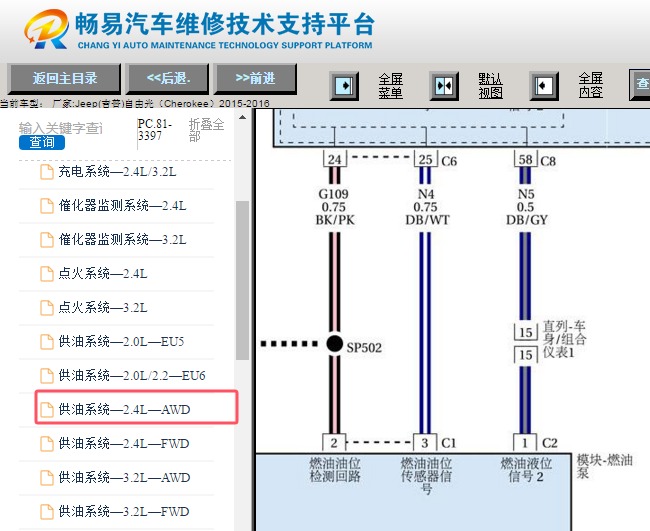Click PC.81-3397 text in sidebar
The image size is (650, 531).
154,130
